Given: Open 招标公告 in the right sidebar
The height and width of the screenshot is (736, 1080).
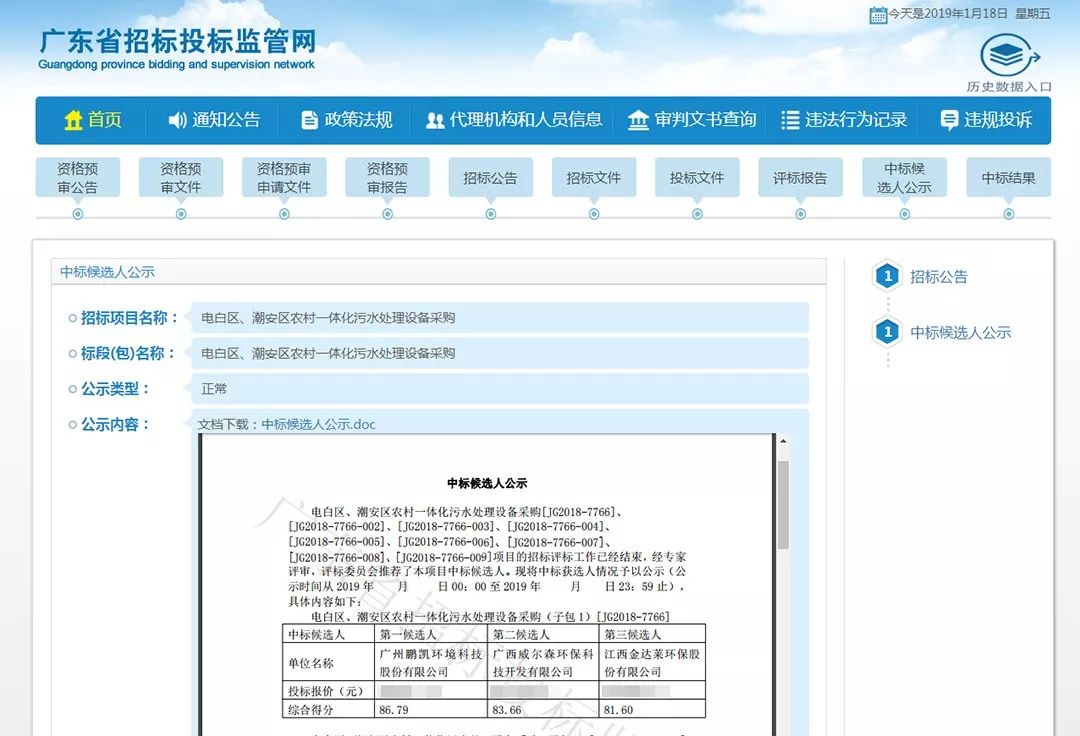Looking at the screenshot, I should (x=938, y=277).
